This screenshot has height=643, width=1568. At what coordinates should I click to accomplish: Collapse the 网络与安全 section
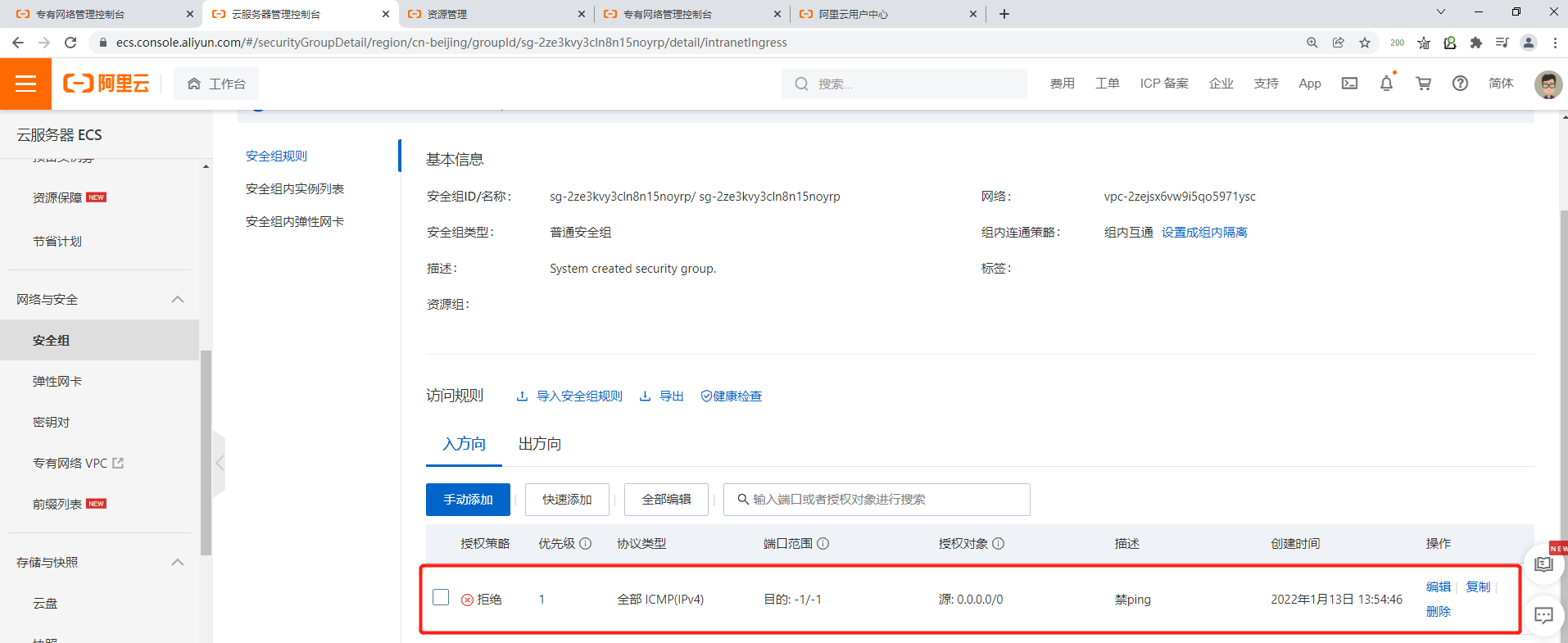coord(178,300)
